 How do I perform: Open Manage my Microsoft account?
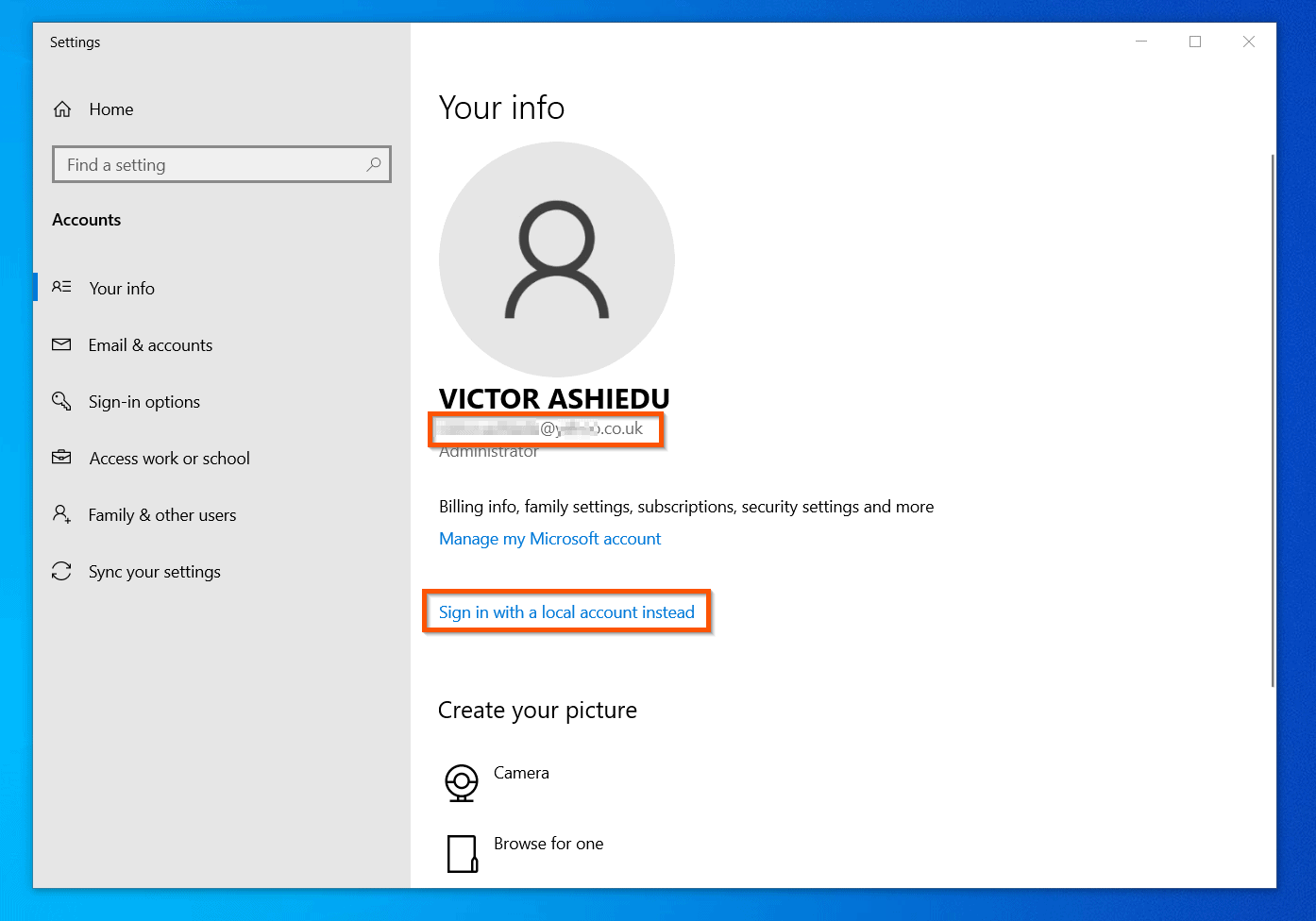[x=549, y=538]
